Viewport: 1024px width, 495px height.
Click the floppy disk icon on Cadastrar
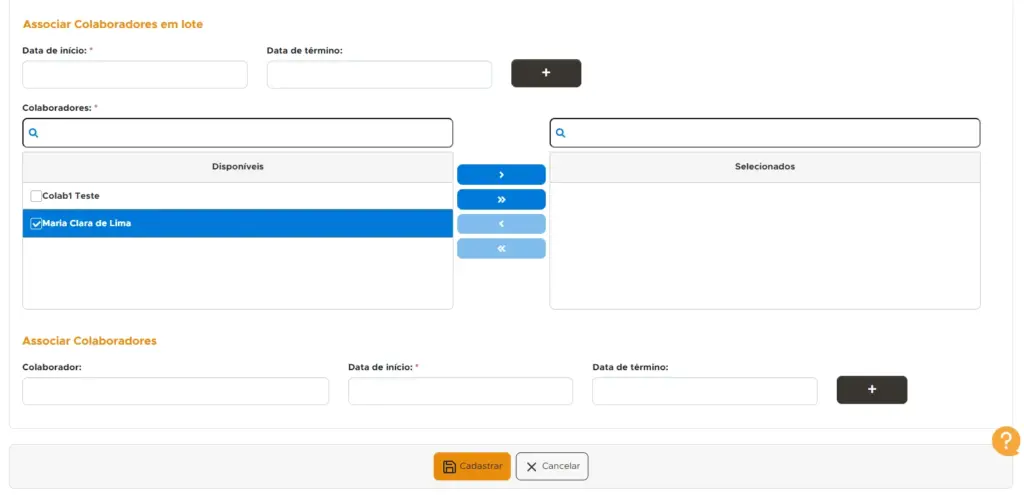coord(449,466)
